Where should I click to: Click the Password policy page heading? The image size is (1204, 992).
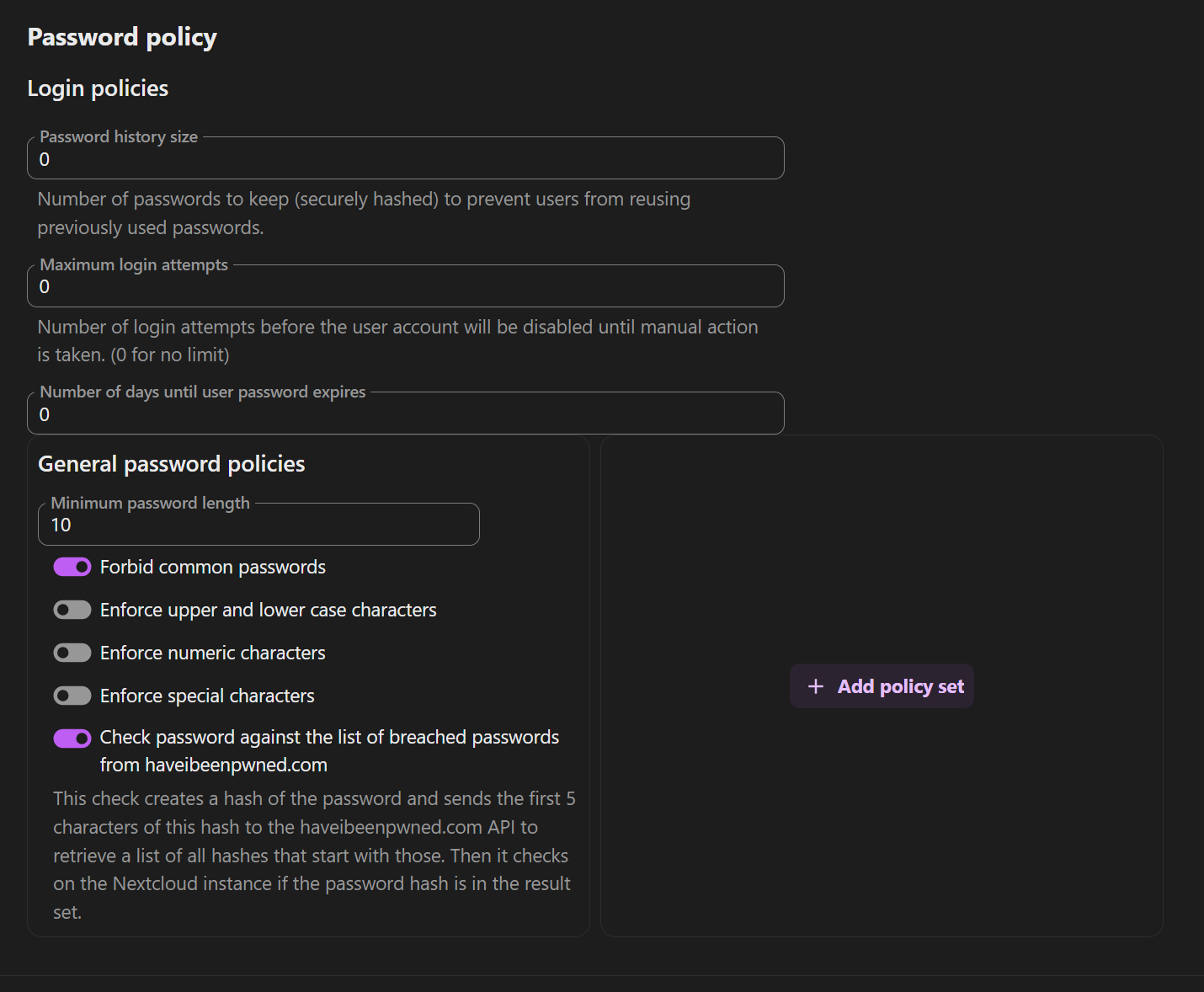[122, 37]
